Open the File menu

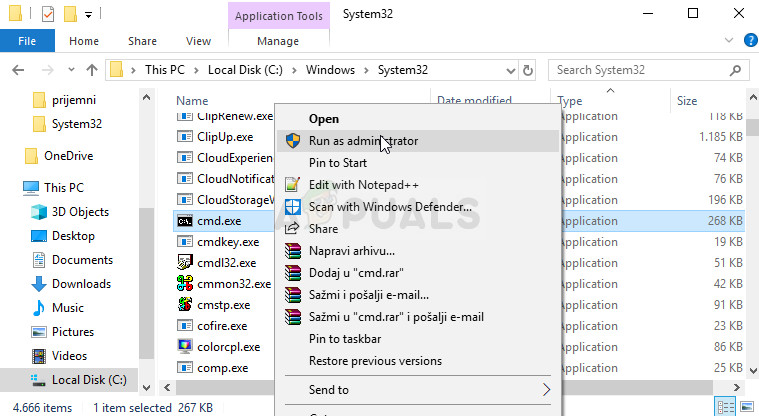tap(27, 41)
